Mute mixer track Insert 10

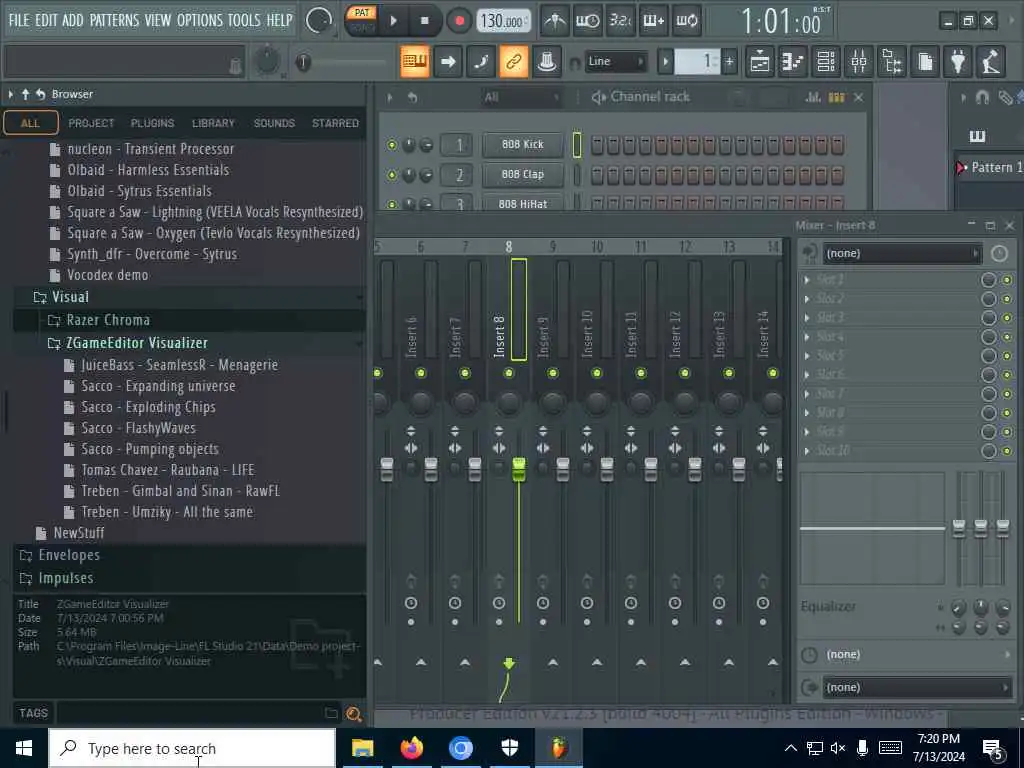coord(597,373)
